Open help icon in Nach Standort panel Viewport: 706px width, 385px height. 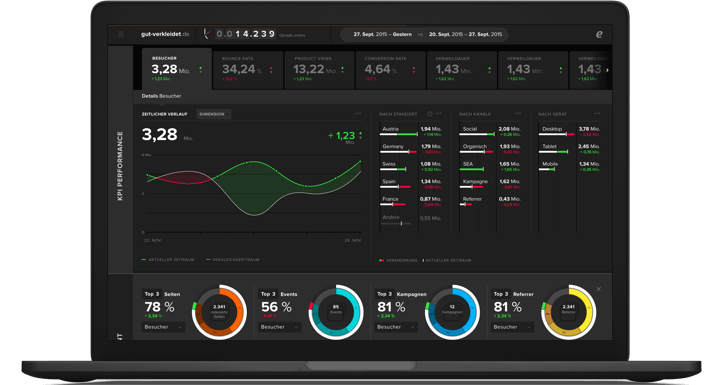pos(429,114)
